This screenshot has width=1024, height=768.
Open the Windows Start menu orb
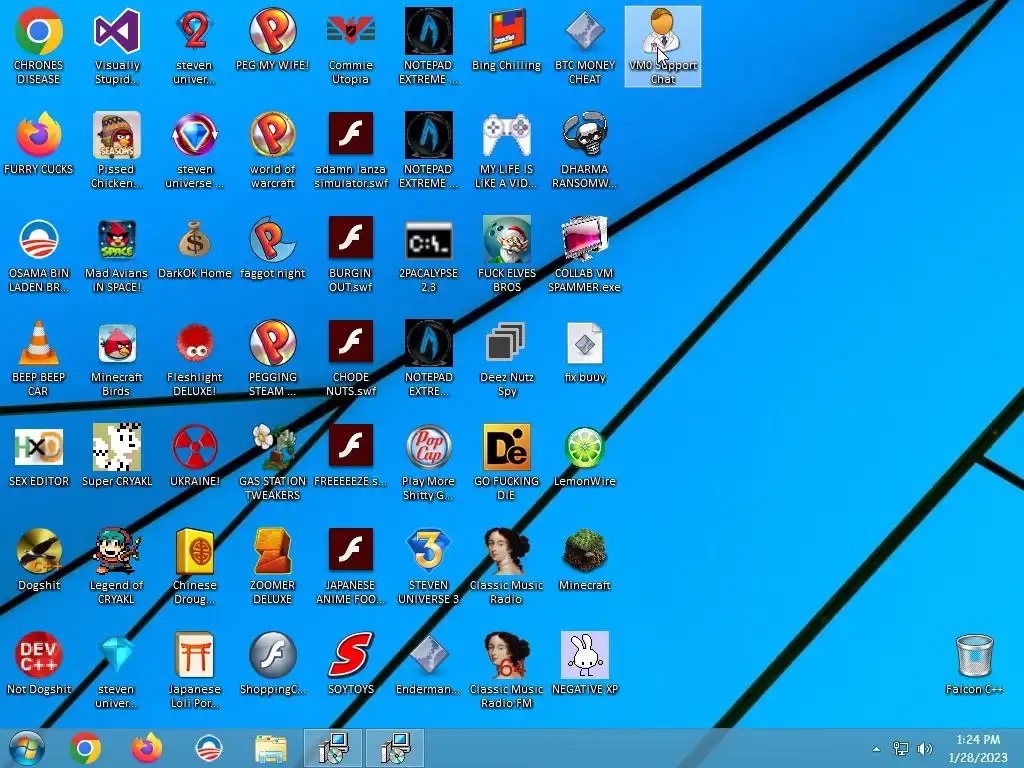click(27, 748)
